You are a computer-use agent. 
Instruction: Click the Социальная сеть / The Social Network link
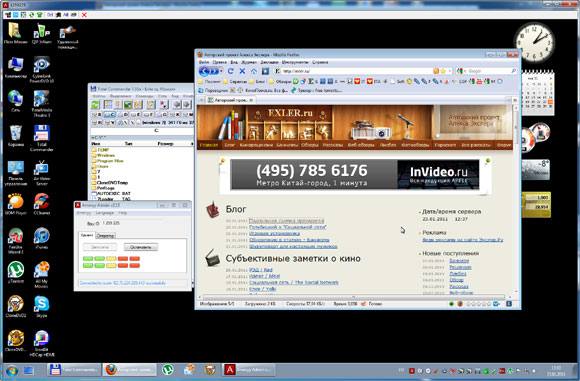pos(294,282)
